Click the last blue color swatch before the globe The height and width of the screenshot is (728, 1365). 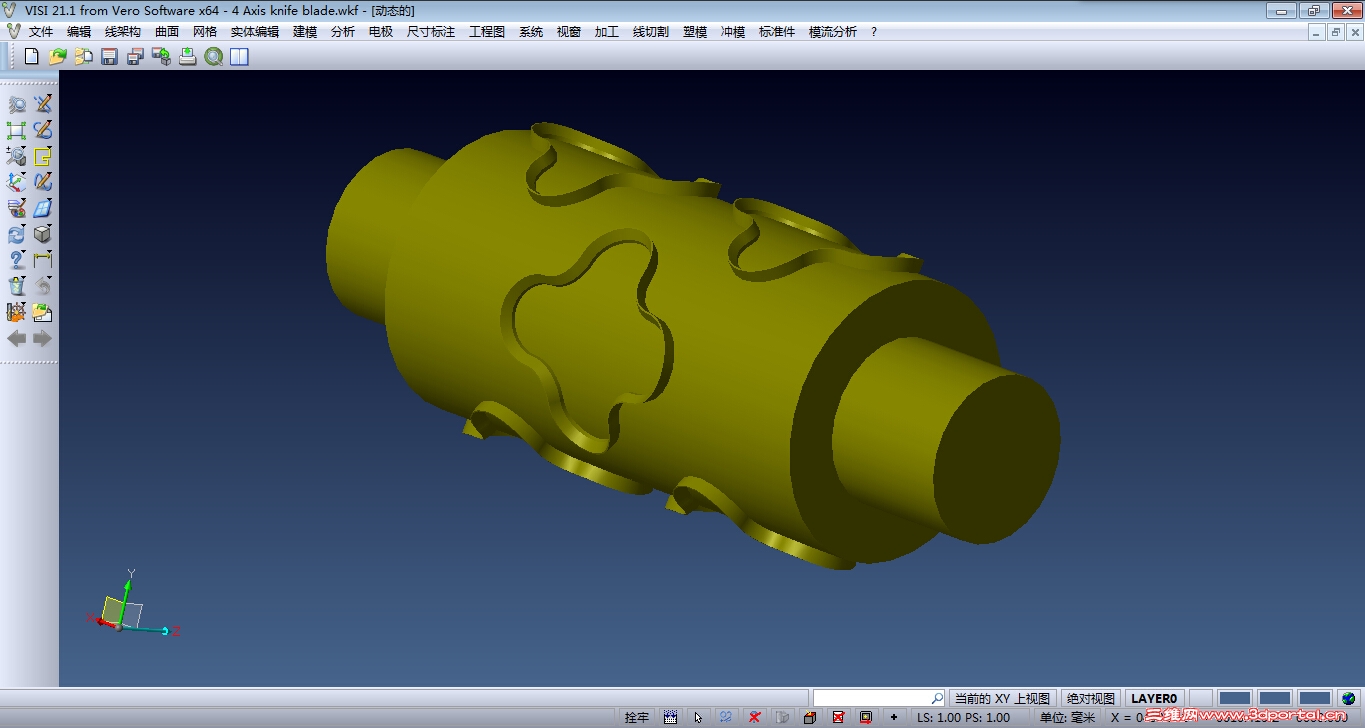coord(1315,698)
